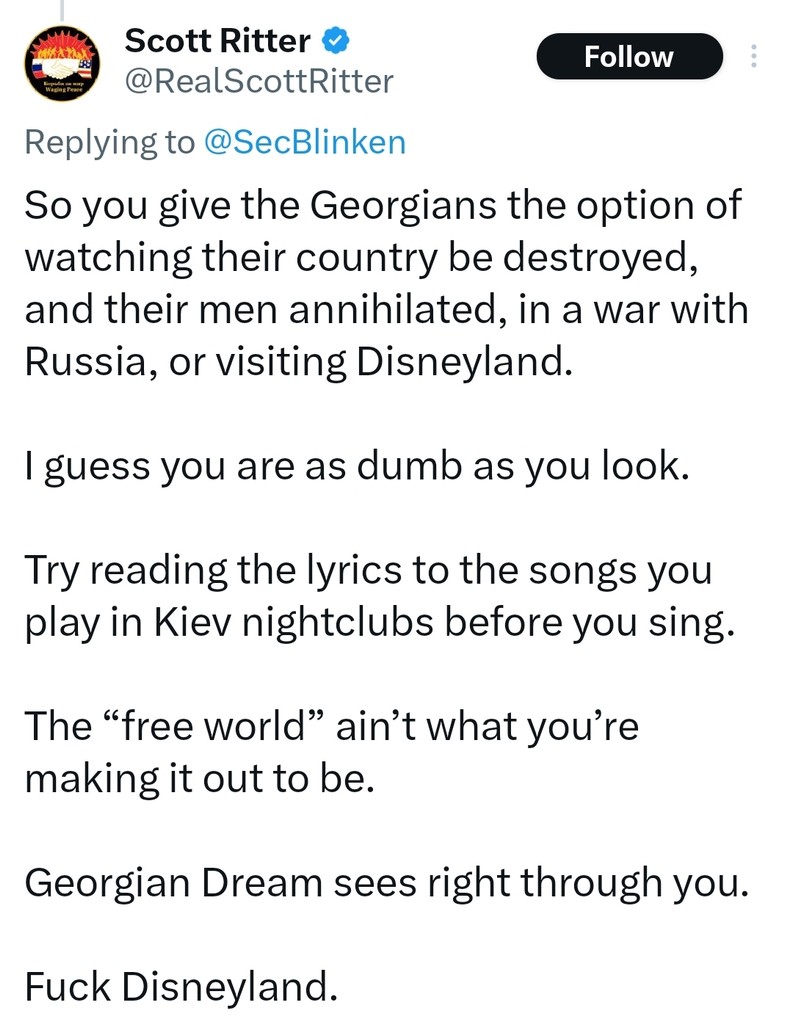Select "Georgian Dream sees right through you" line
793x1024 pixels.
pos(385,882)
